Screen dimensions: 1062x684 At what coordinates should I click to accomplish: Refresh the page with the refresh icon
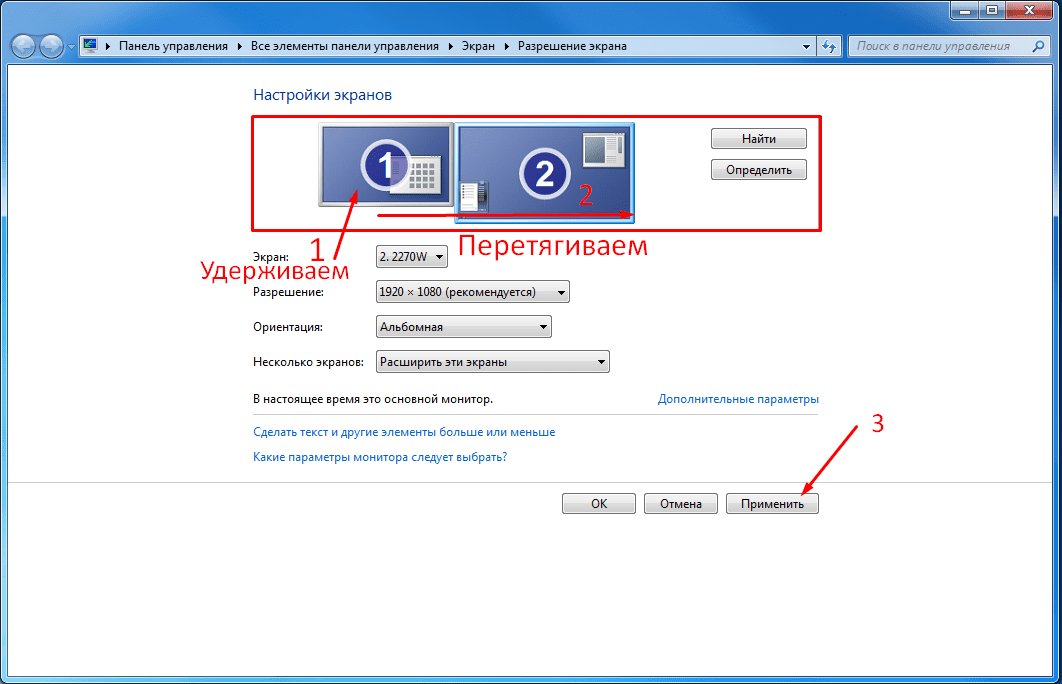(829, 46)
